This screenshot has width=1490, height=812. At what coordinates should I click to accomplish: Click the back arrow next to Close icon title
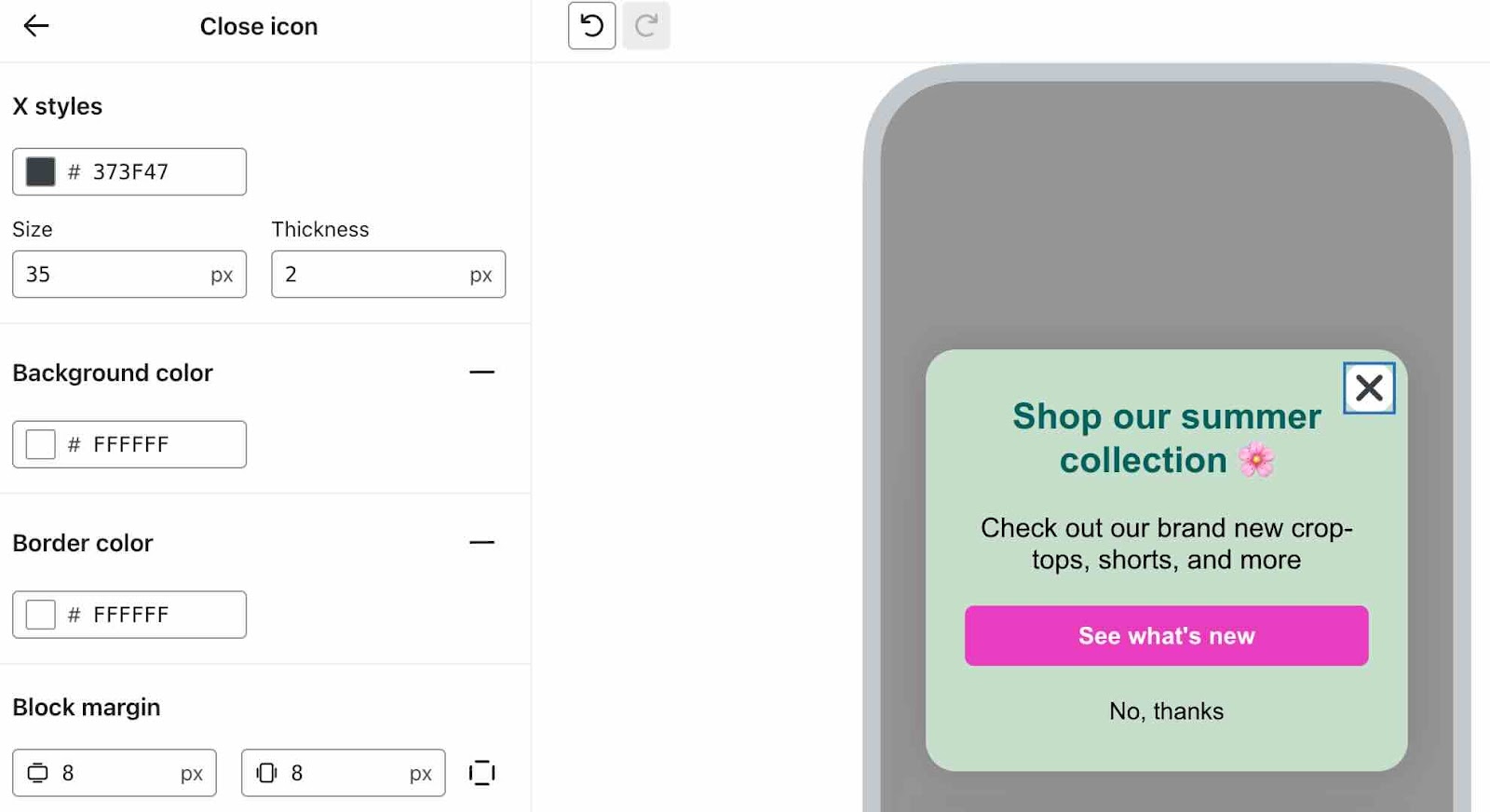[35, 26]
